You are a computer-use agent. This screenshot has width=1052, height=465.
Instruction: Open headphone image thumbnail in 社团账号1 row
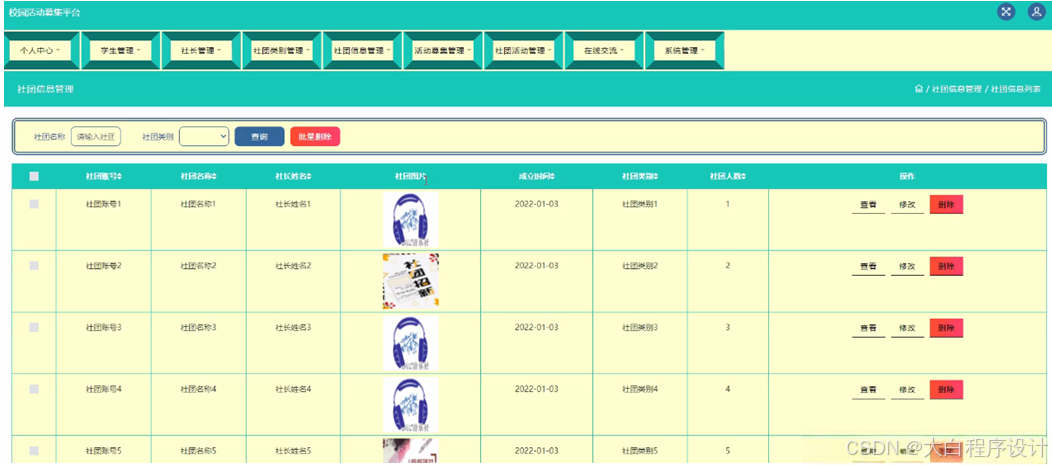[411, 219]
